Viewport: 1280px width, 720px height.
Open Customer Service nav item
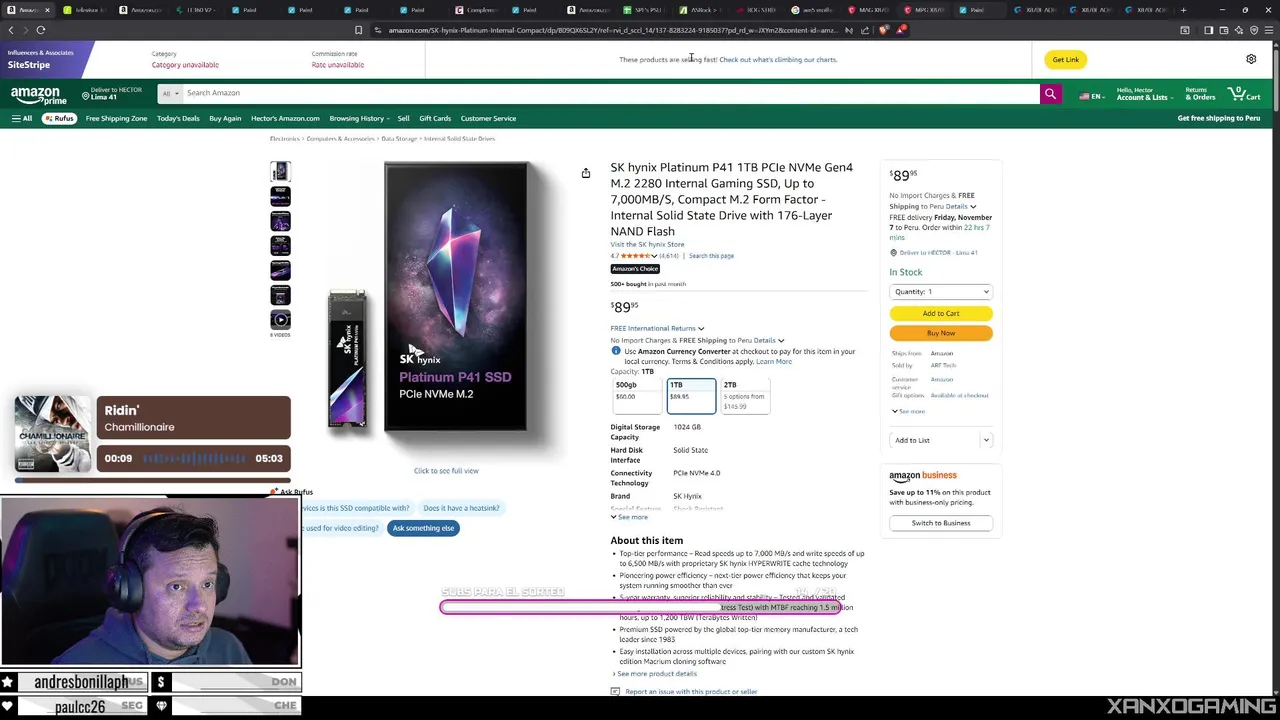(489, 118)
